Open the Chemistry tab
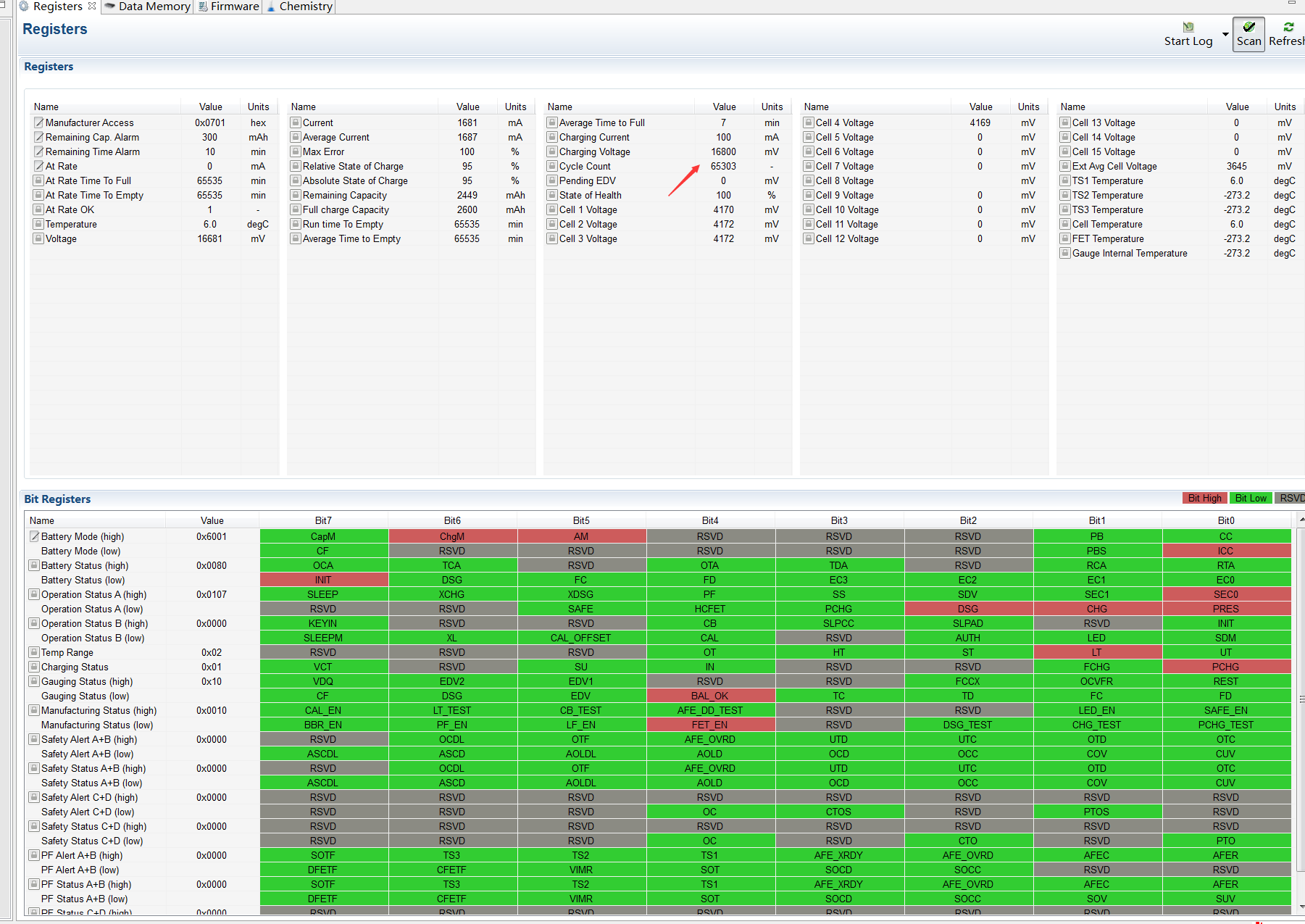The height and width of the screenshot is (924, 1305). coord(299,7)
